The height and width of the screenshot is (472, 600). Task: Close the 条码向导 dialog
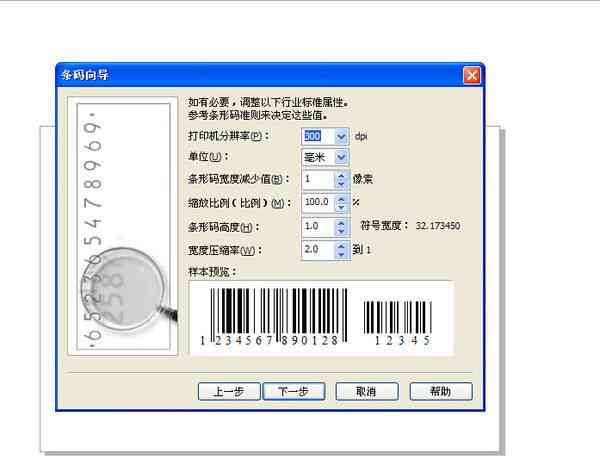(471, 75)
